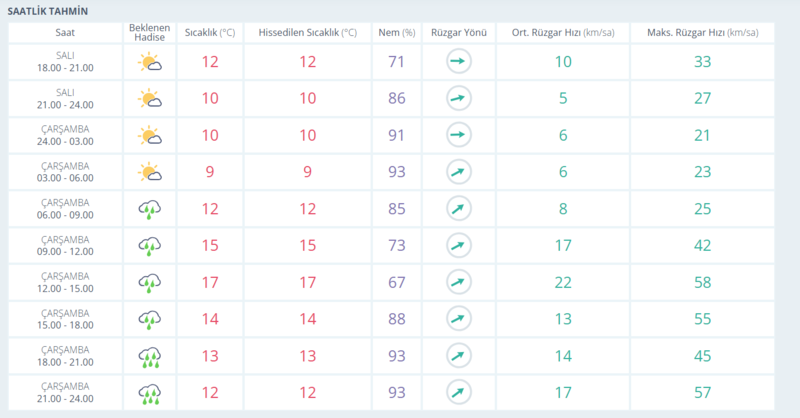Click the Rüzgar Yönü column header
The width and height of the screenshot is (800, 418).
pyautogui.click(x=458, y=32)
